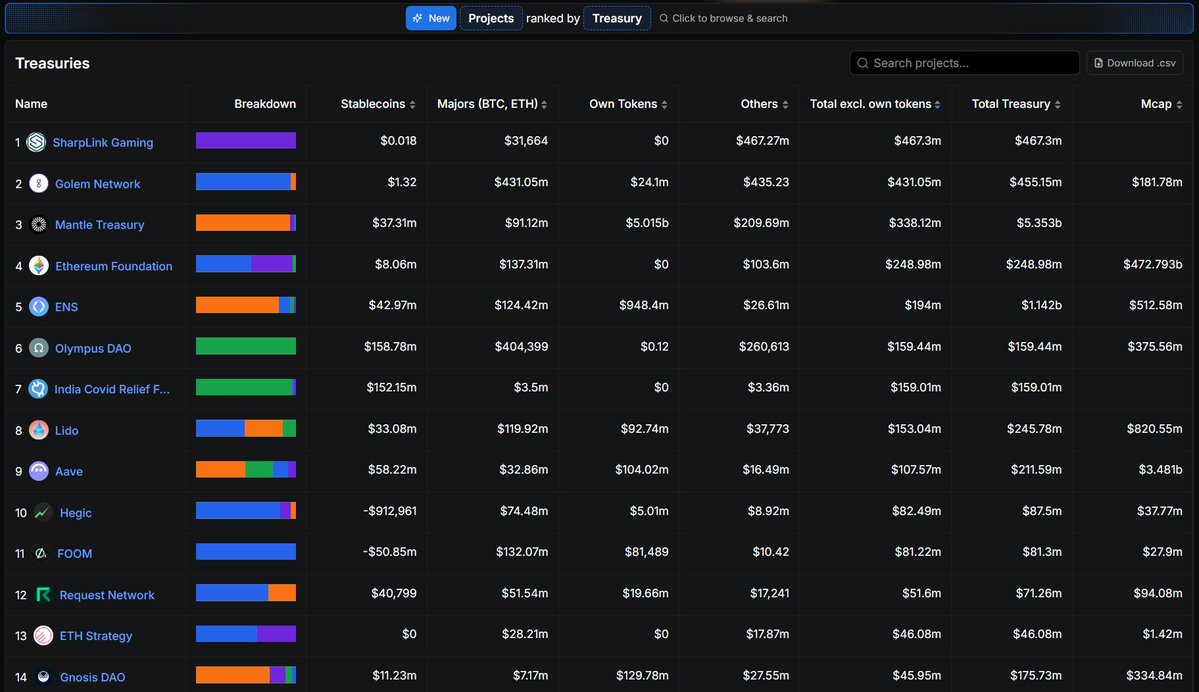Open Olympus DAO project link
Screen dimensions: 1199x692
93,348
